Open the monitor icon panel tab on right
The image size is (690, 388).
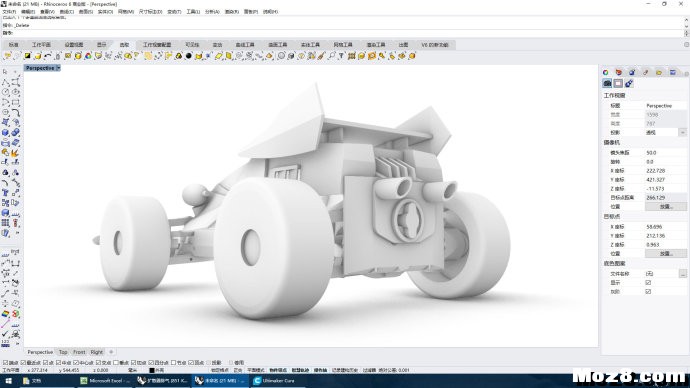672,72
